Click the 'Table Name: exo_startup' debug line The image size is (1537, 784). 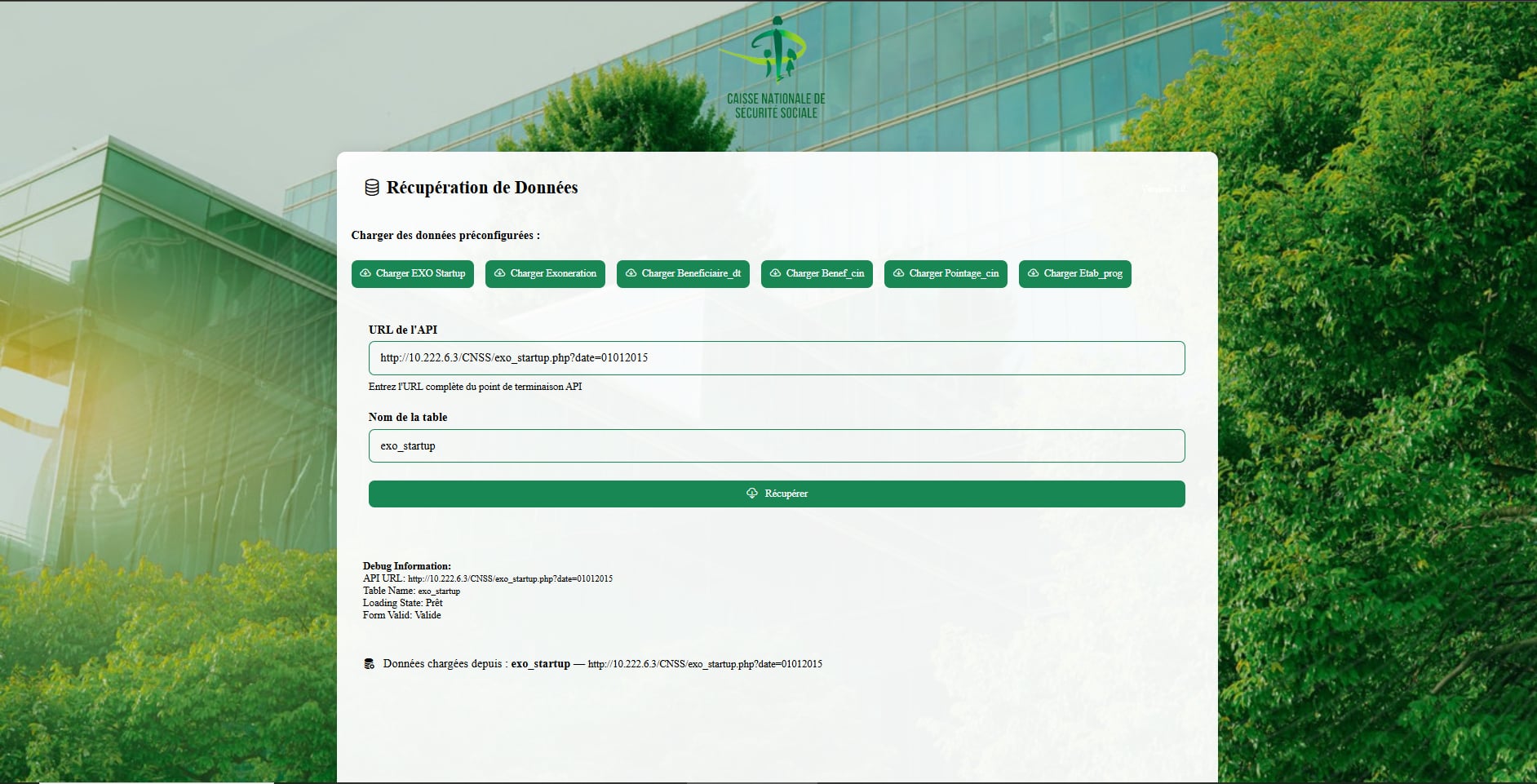click(x=412, y=591)
